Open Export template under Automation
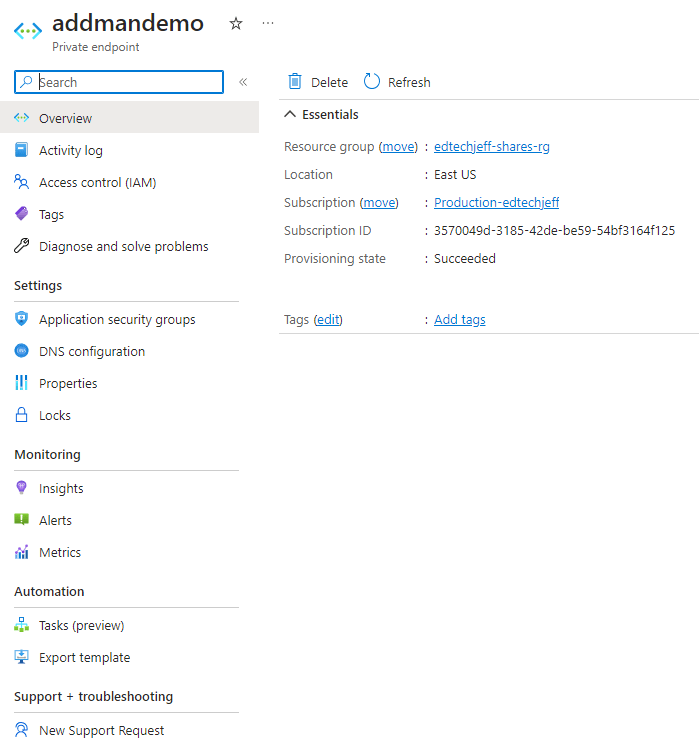 pyautogui.click(x=84, y=657)
